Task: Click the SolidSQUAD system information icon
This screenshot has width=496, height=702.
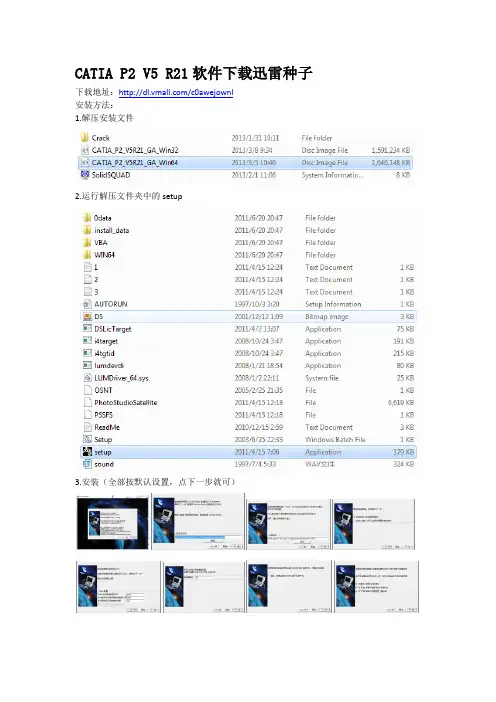Action: pyautogui.click(x=85, y=175)
